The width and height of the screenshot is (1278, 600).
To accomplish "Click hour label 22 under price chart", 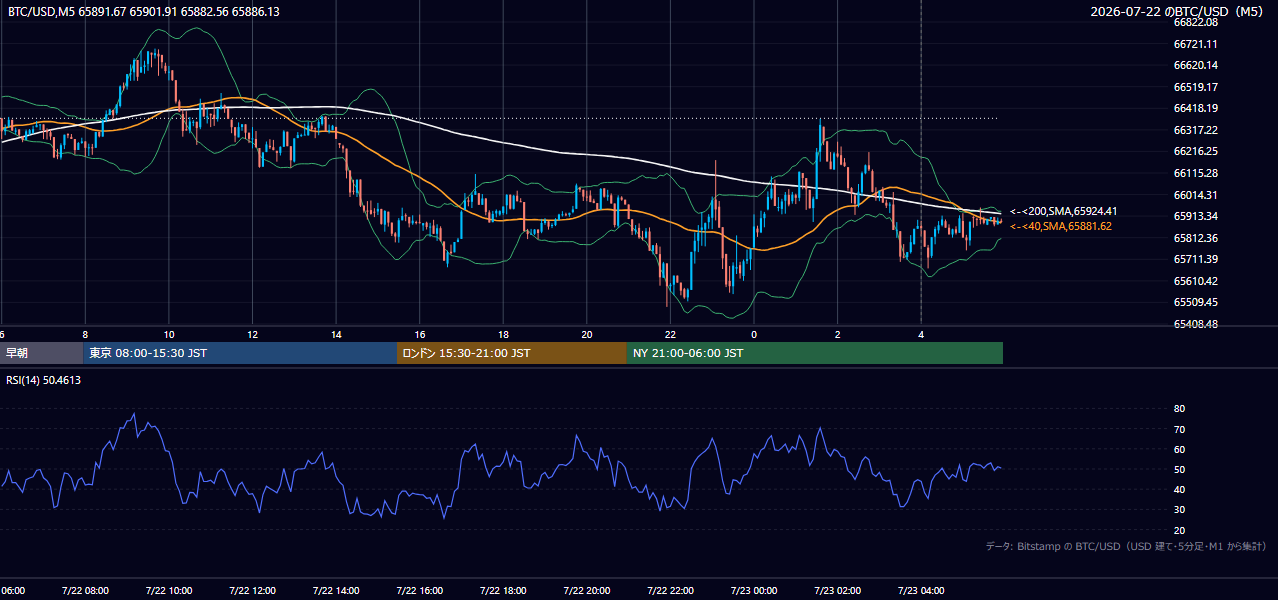I will 670,335.
